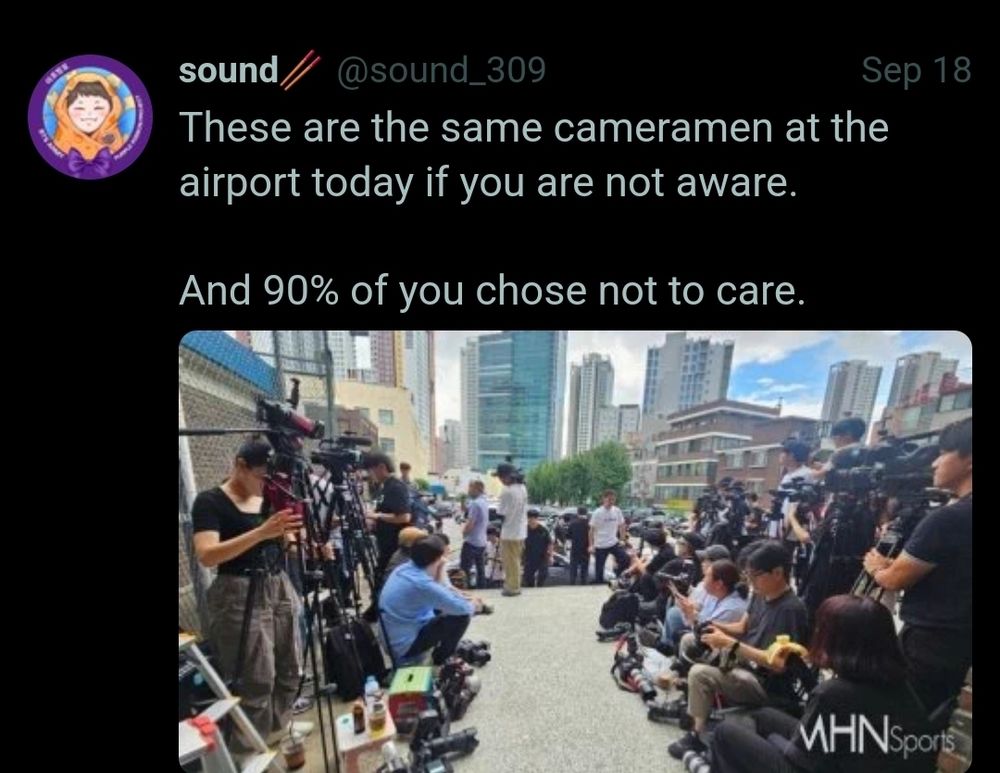Click the "These are the same cameramen" line

pos(534,128)
